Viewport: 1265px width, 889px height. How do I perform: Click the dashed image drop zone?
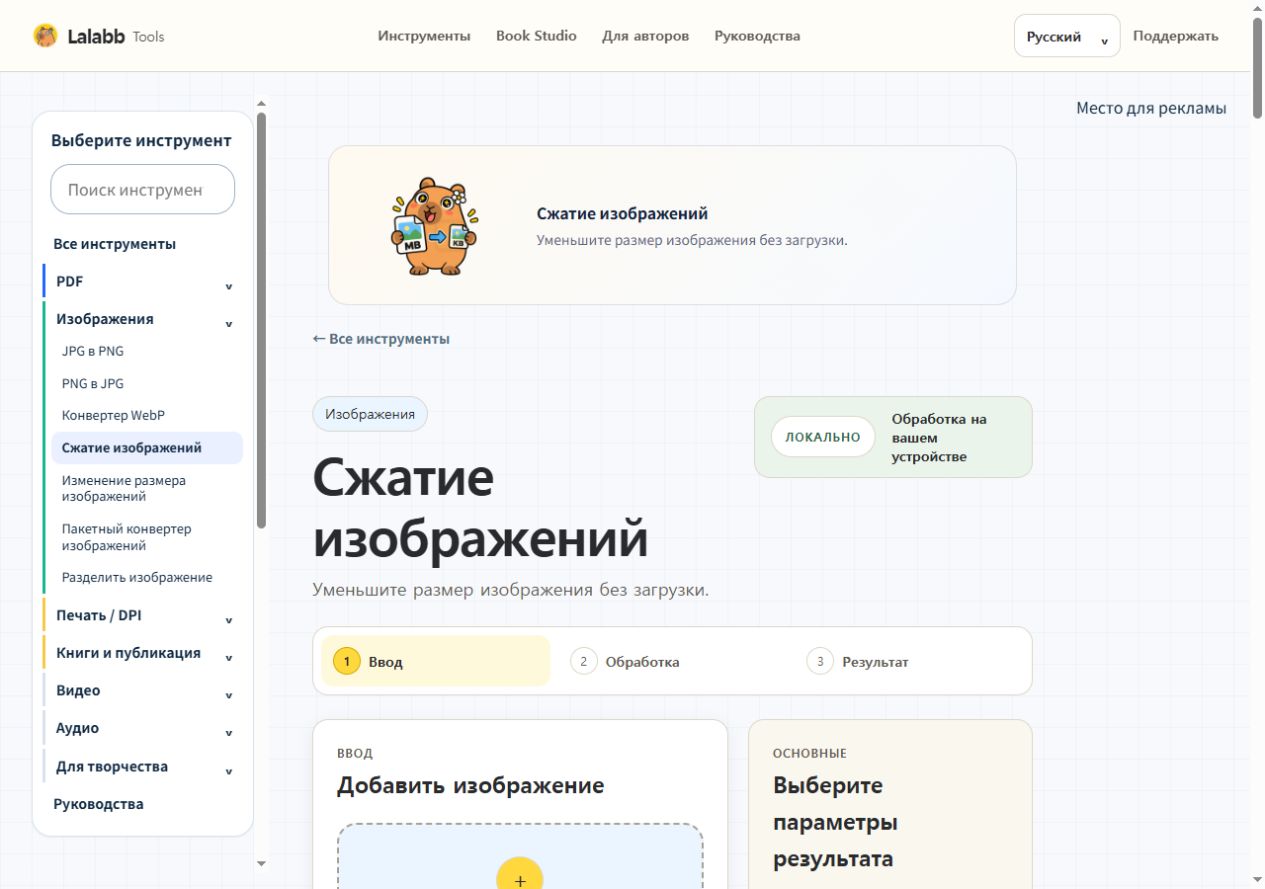520,856
